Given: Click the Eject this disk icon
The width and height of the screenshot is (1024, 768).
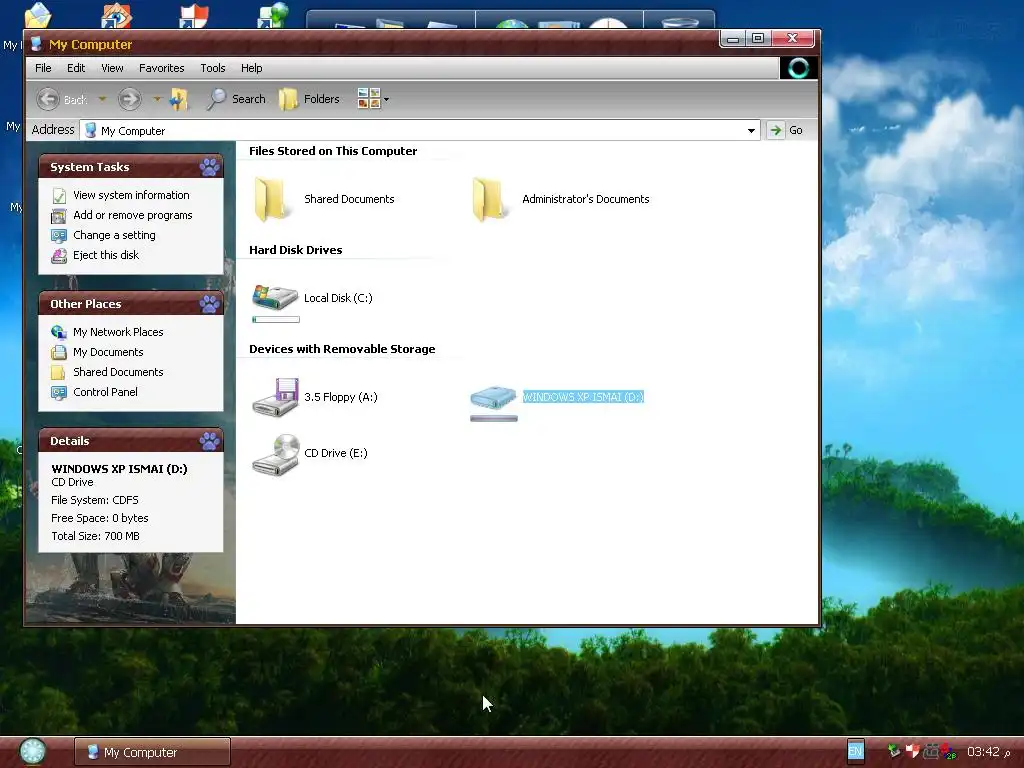Looking at the screenshot, I should click(x=59, y=255).
